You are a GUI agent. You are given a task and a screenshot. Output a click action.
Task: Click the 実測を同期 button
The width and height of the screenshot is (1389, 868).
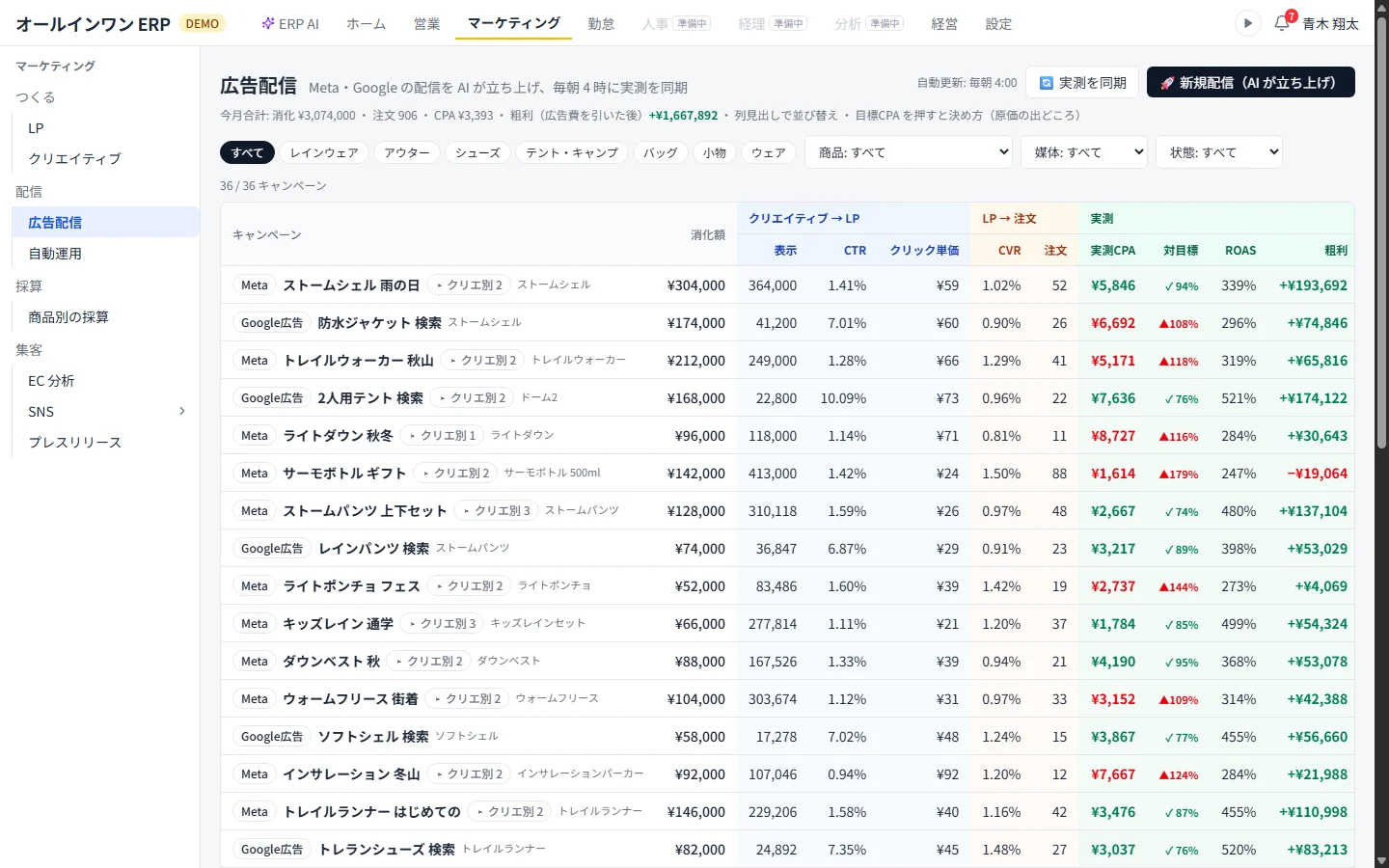pos(1082,83)
